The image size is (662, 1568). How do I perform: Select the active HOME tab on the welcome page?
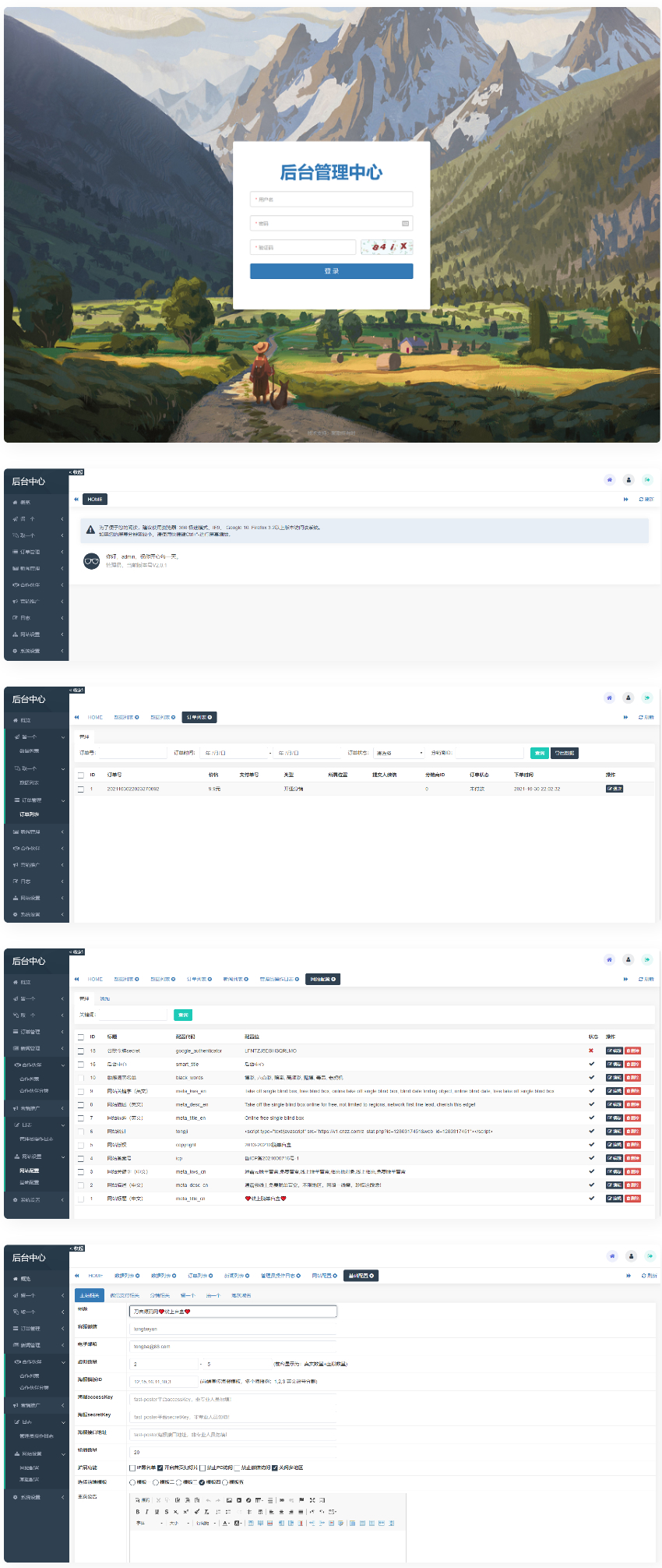coord(95,499)
